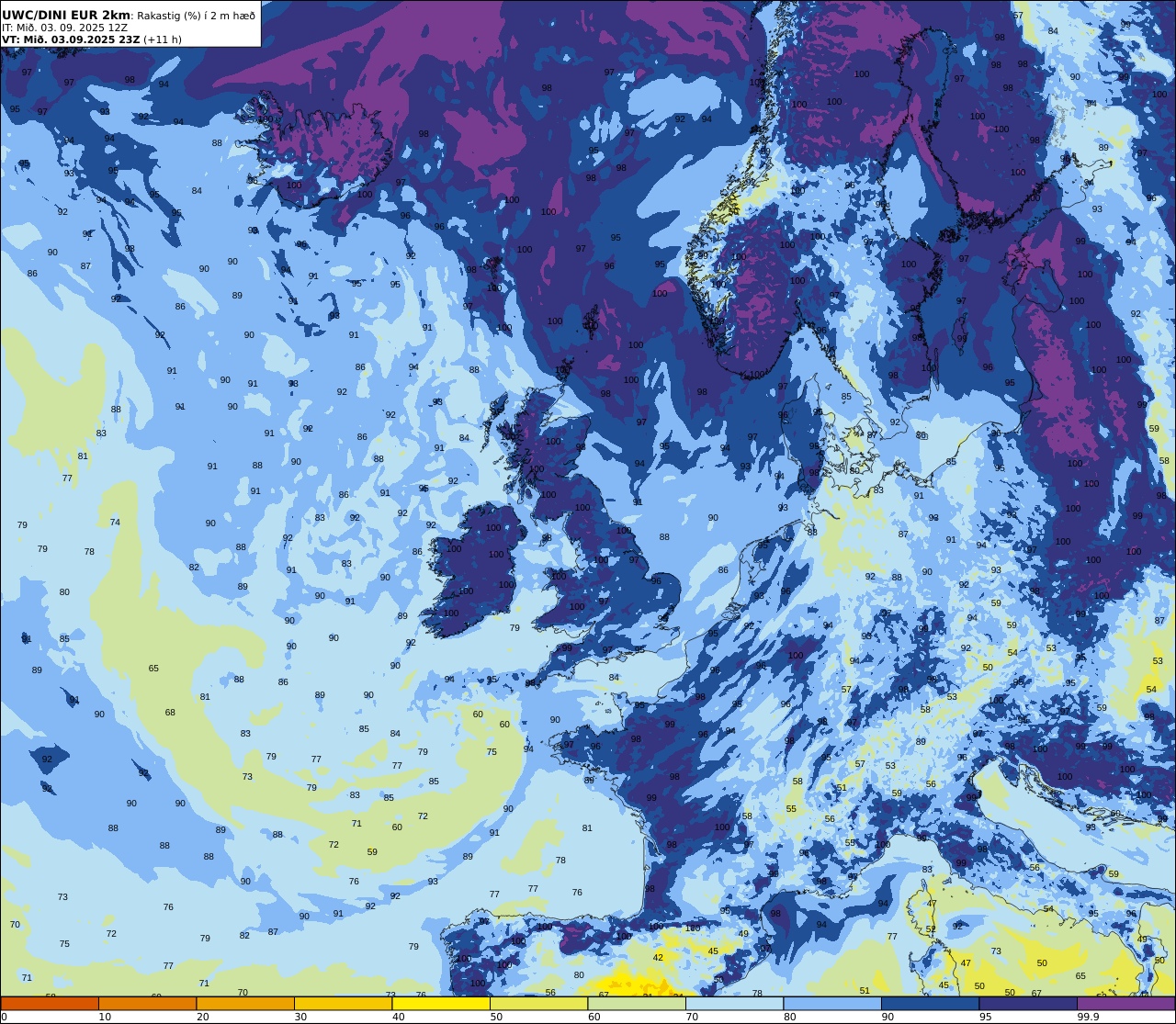Click the 90–95 dark blue legend swatch
1176x1024 pixels.
click(x=930, y=1003)
